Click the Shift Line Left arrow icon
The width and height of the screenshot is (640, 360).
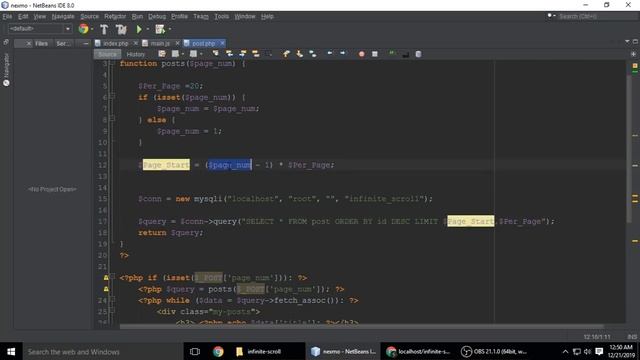tap(329, 53)
